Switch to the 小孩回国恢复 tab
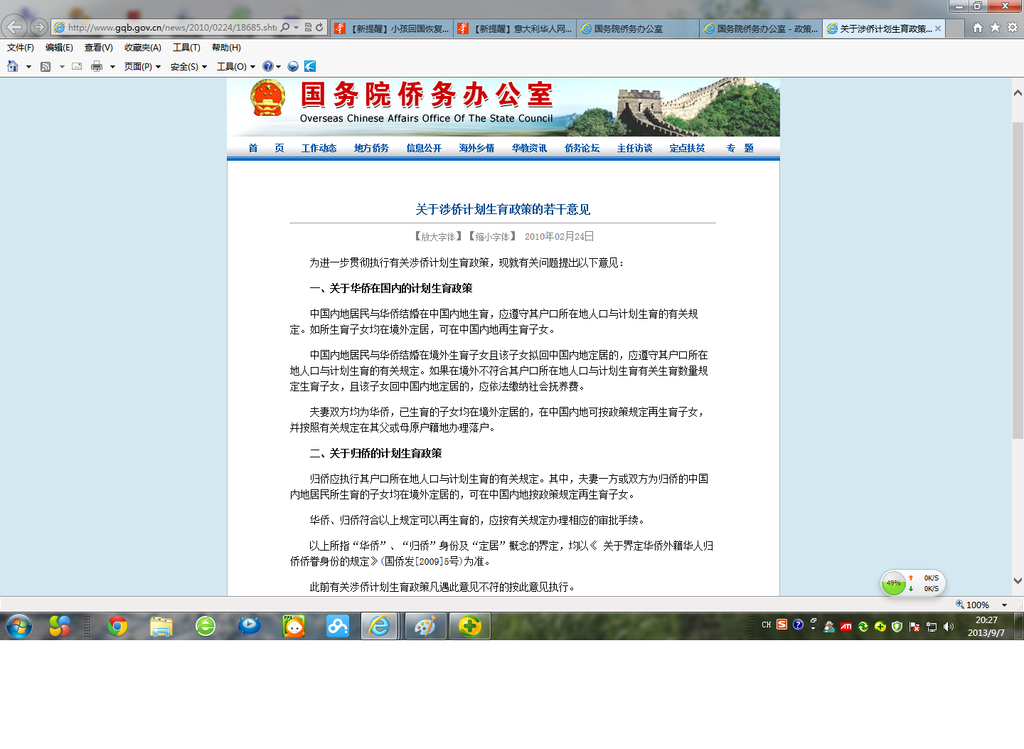 point(392,29)
